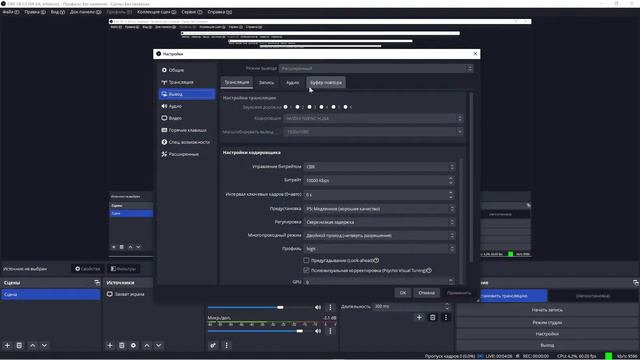Click OK in settings dialog

coord(403,293)
